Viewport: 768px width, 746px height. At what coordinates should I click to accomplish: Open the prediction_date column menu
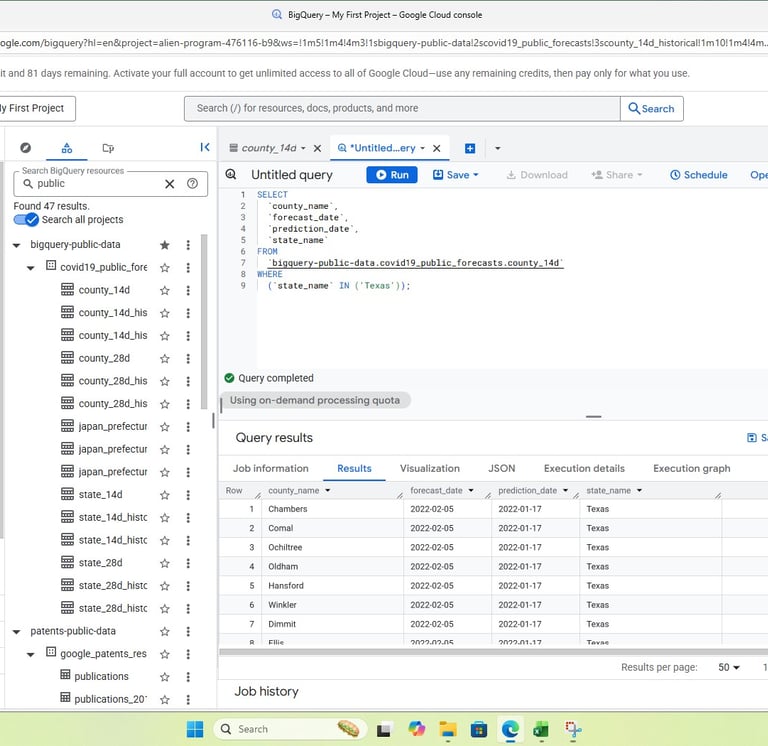(565, 490)
